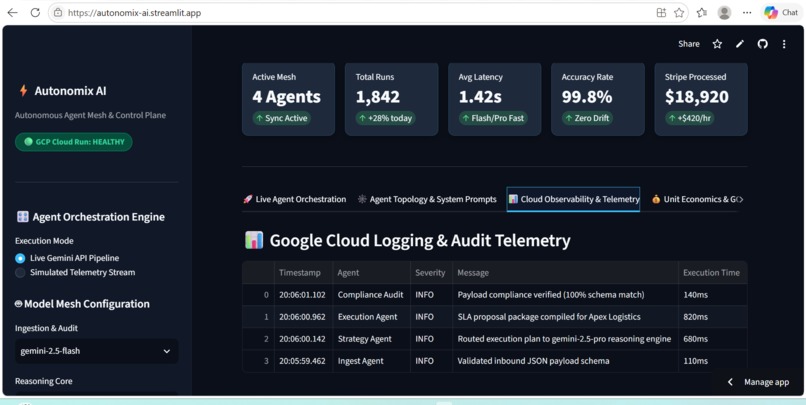Click the Ingest Agent cell
This screenshot has height=405, width=806.
pos(371,361)
